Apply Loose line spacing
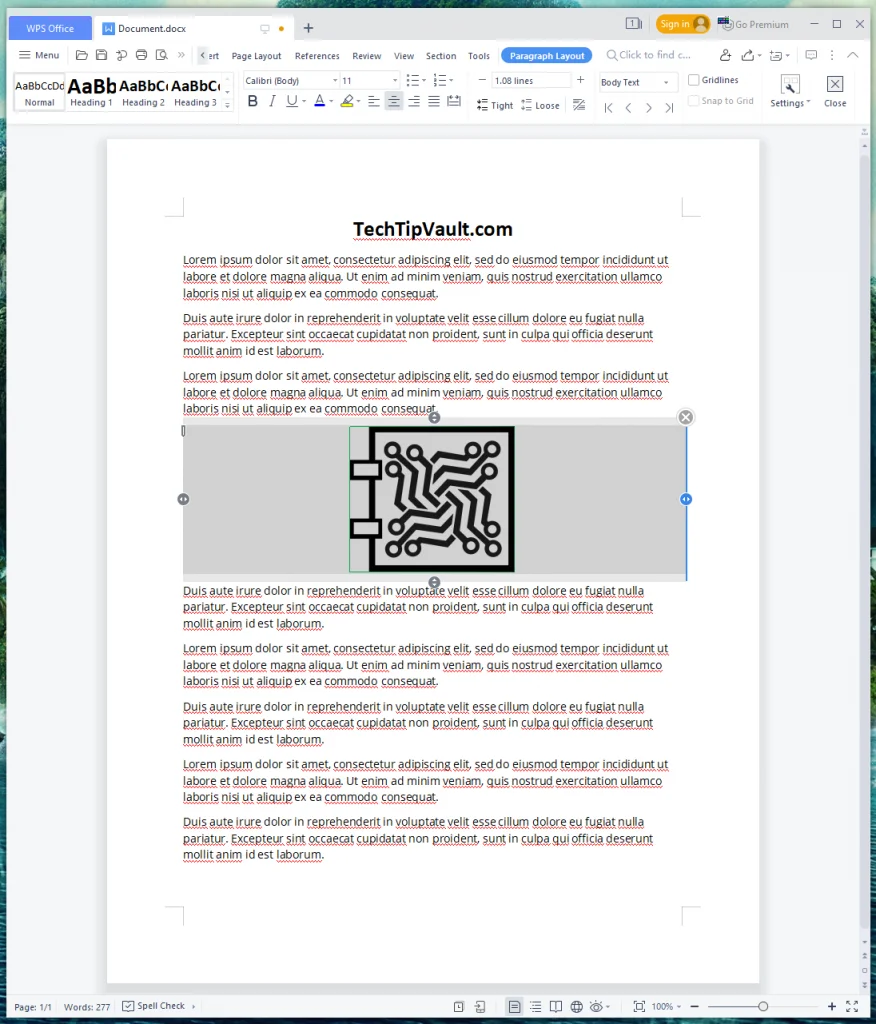 click(x=540, y=105)
